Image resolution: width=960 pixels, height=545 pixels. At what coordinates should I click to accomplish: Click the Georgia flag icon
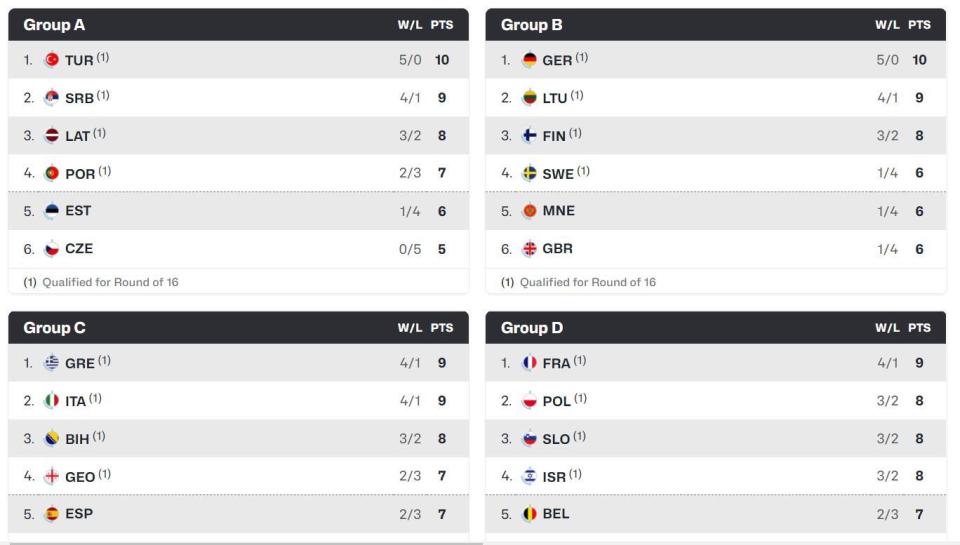(x=52, y=476)
